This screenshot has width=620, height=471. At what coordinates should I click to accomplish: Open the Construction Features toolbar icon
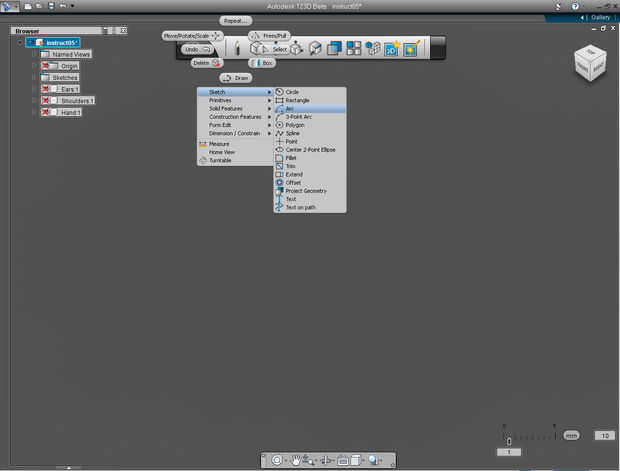(x=315, y=48)
